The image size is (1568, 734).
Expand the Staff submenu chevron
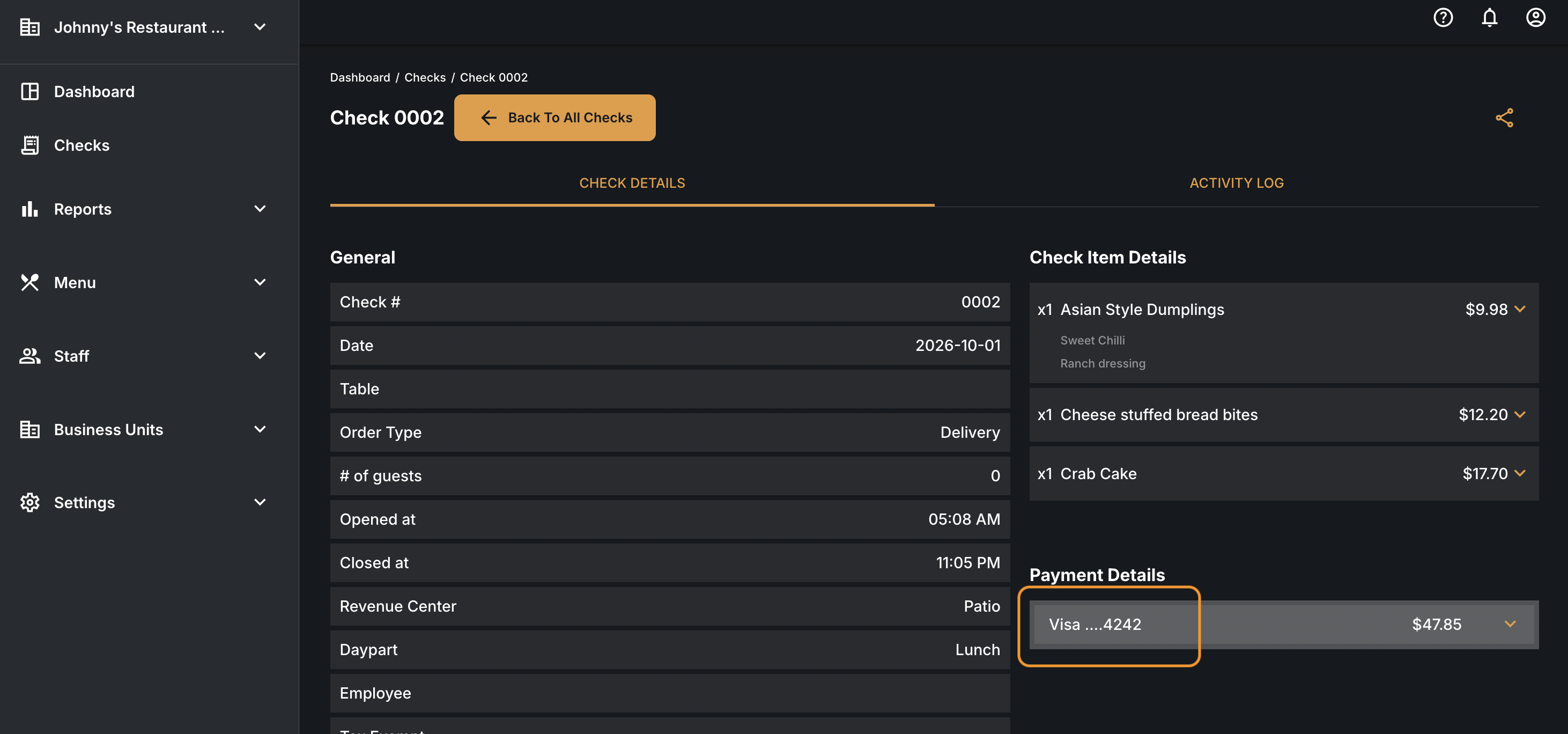pos(260,356)
